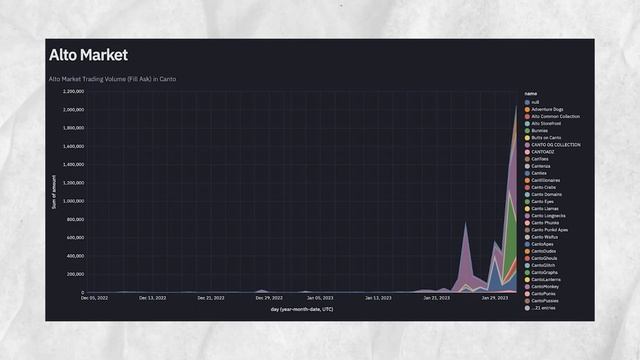Click the Dec 05, 2022 x-axis label
Screen dimensions: 640x360
(x=94, y=298)
